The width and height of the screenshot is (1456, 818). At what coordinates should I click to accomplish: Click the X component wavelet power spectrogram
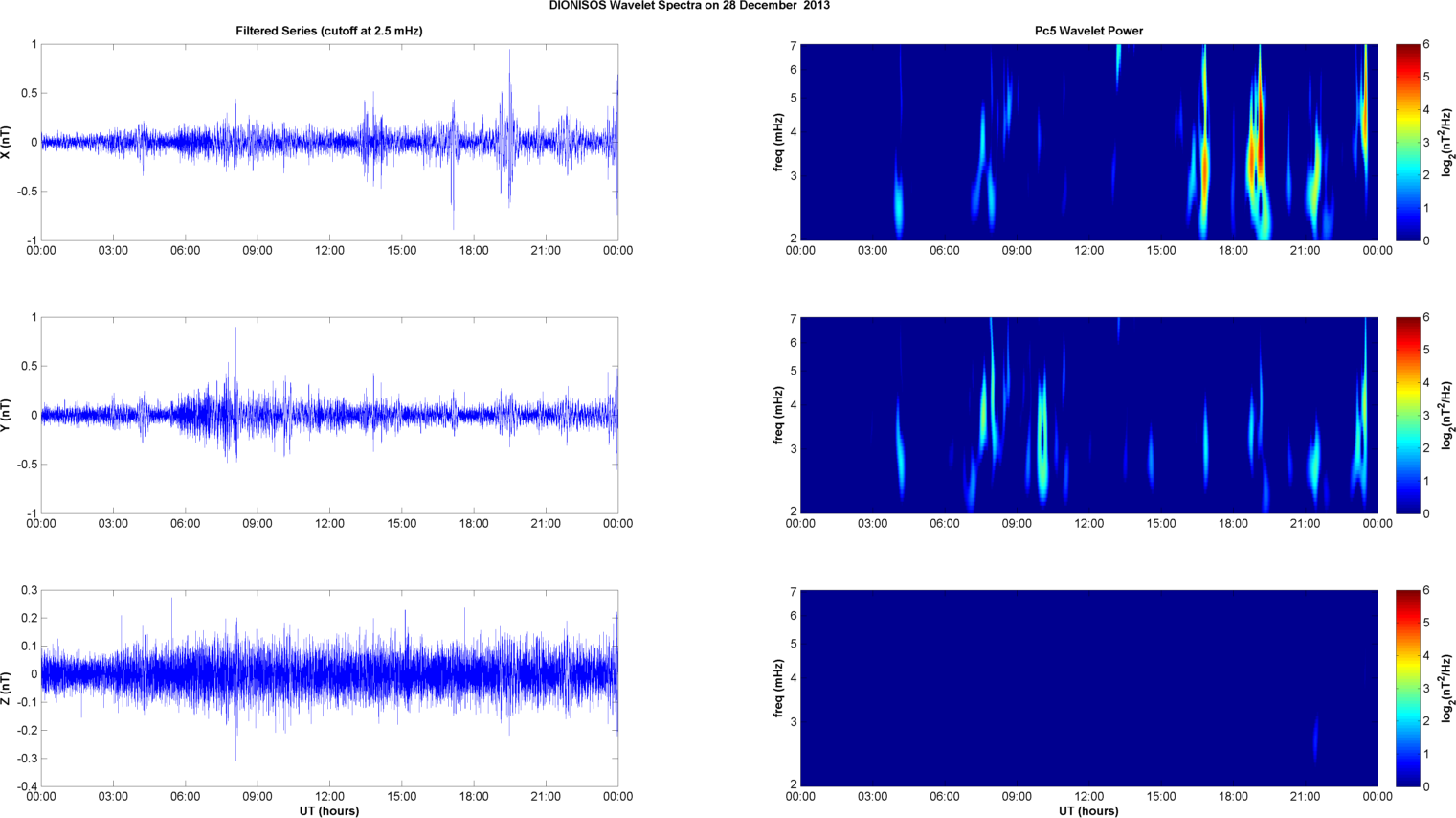(1088, 143)
